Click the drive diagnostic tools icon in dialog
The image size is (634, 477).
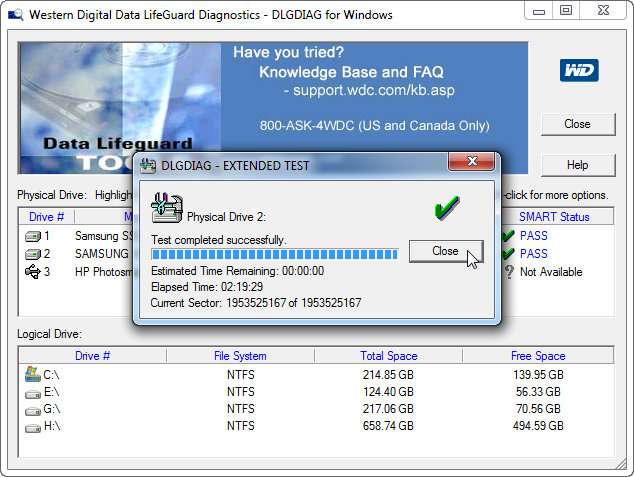pyautogui.click(x=167, y=207)
